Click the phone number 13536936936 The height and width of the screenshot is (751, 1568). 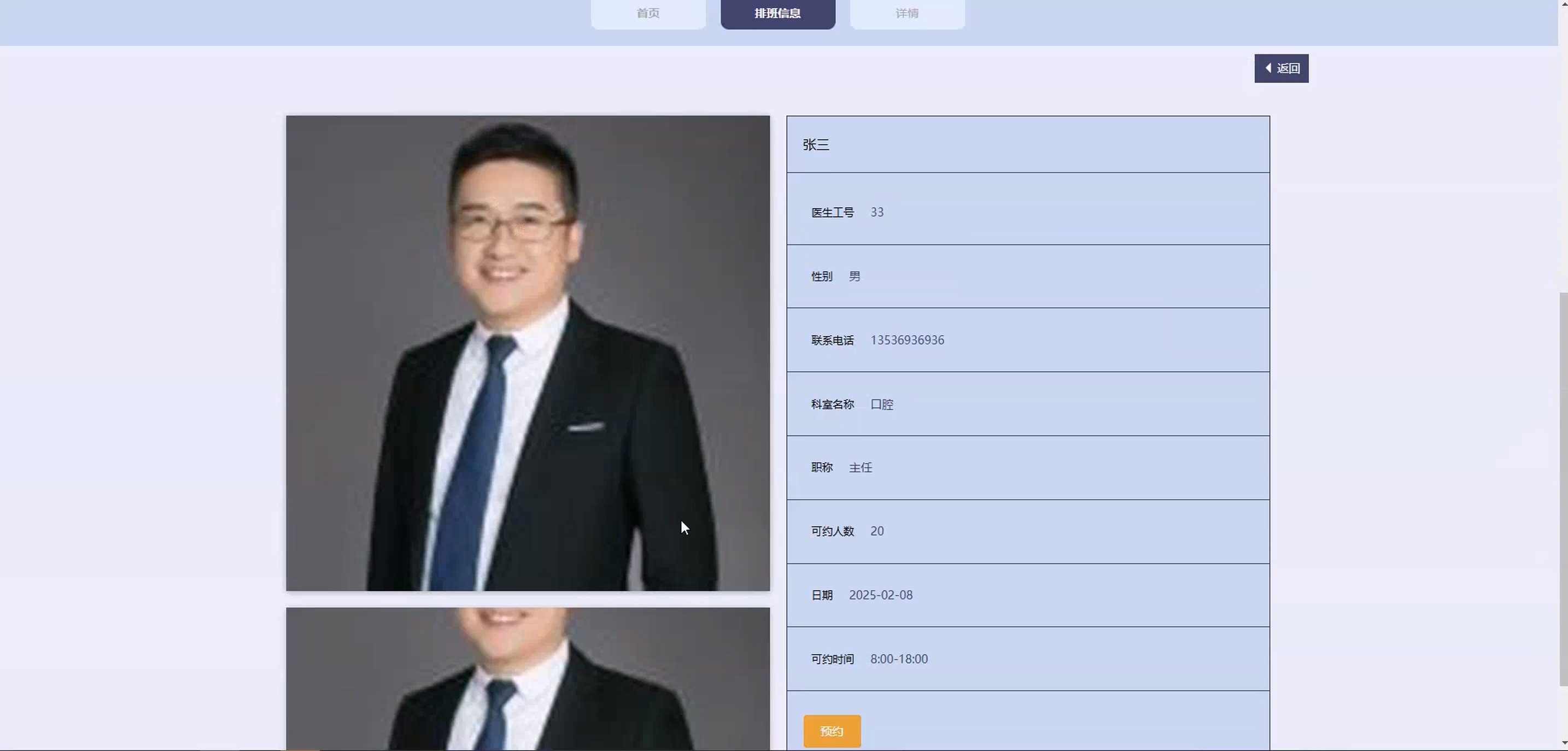907,340
